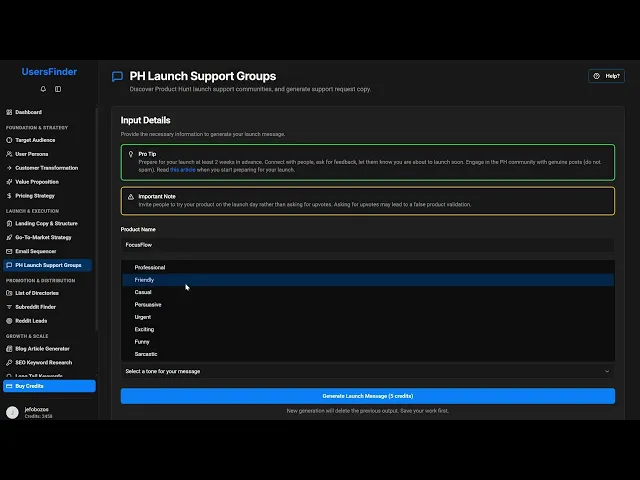Screen dimensions: 640x480
Task: Click Generate Launch Message button
Action: (x=367, y=396)
